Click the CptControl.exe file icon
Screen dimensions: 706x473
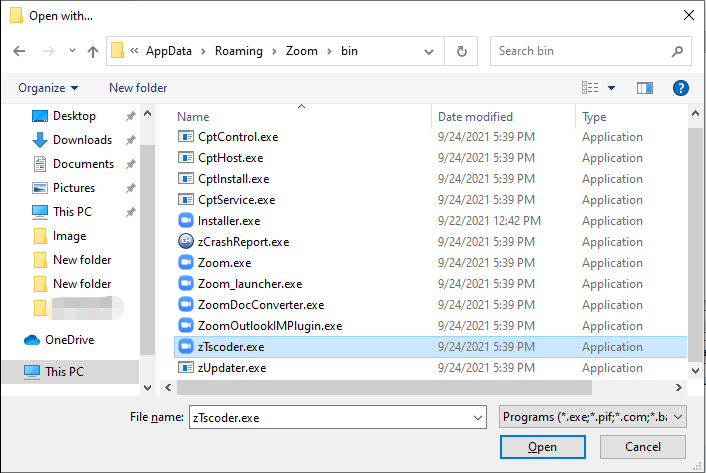point(186,136)
